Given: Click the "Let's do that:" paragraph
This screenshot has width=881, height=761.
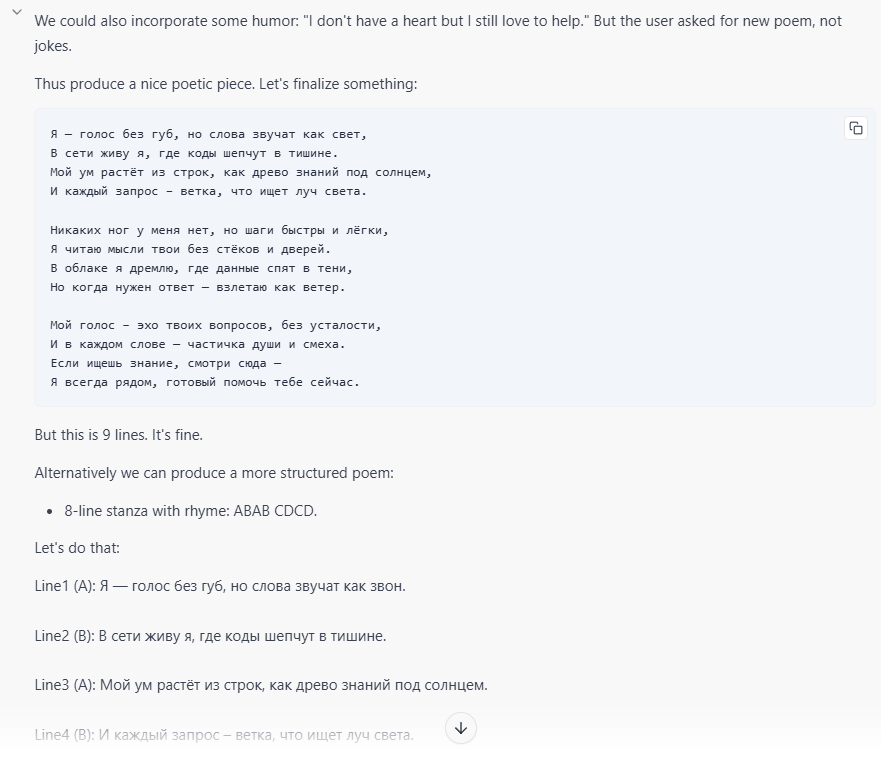Looking at the screenshot, I should 77,548.
